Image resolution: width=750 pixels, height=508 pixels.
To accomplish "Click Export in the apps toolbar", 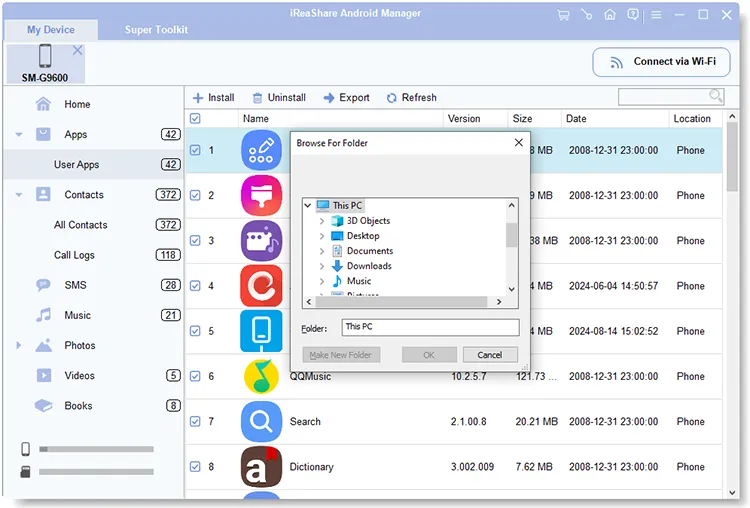I will [x=347, y=98].
